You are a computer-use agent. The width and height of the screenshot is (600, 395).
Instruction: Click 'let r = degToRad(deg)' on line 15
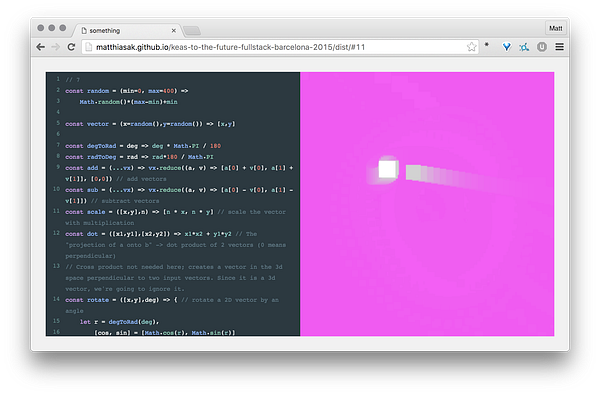point(119,322)
